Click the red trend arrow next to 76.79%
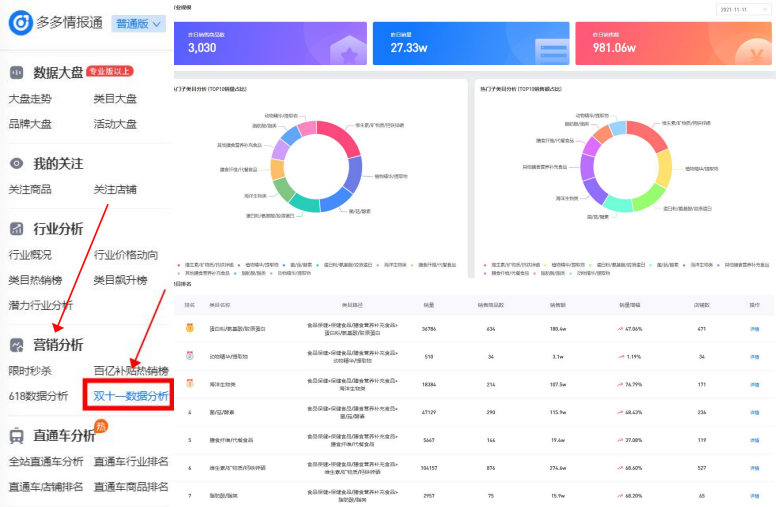The image size is (776, 507). pyautogui.click(x=620, y=384)
